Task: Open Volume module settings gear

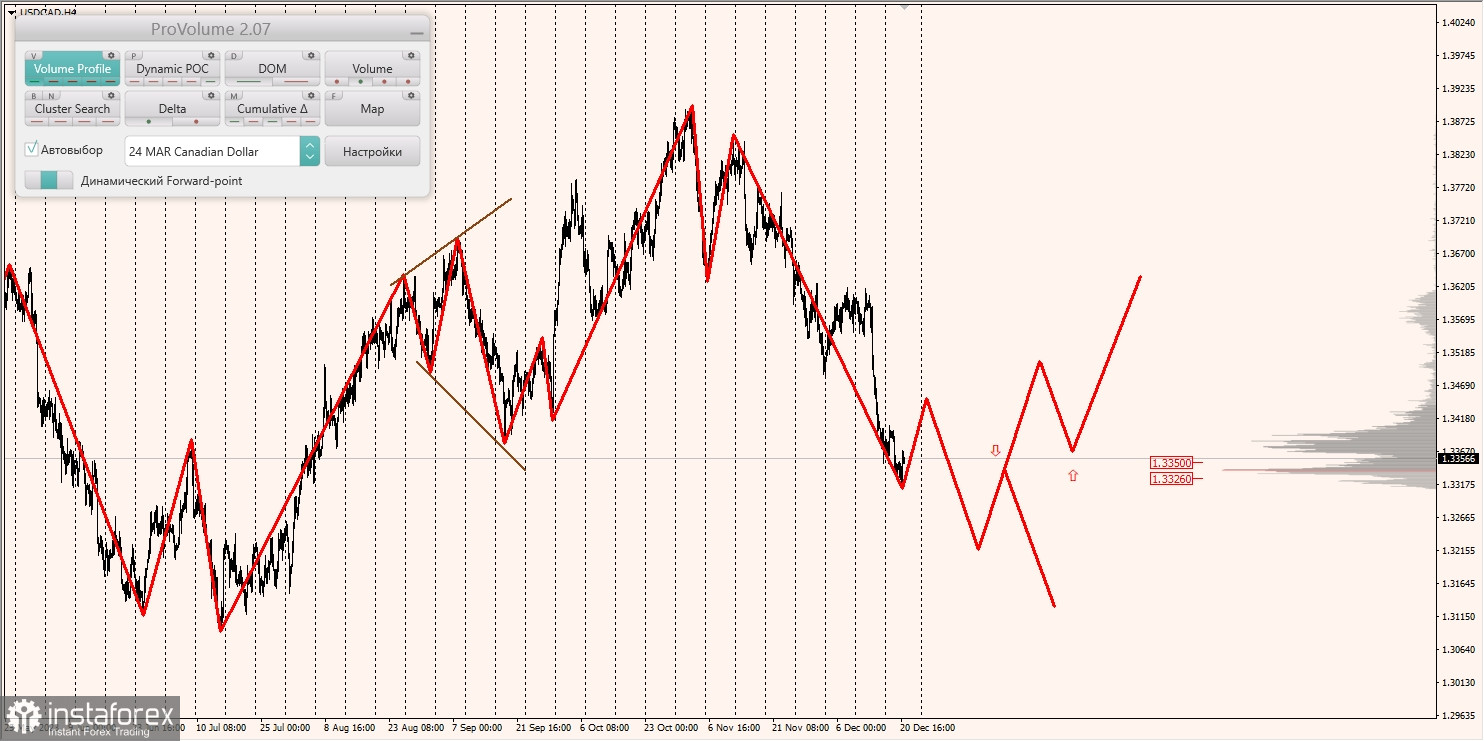Action: pos(411,56)
